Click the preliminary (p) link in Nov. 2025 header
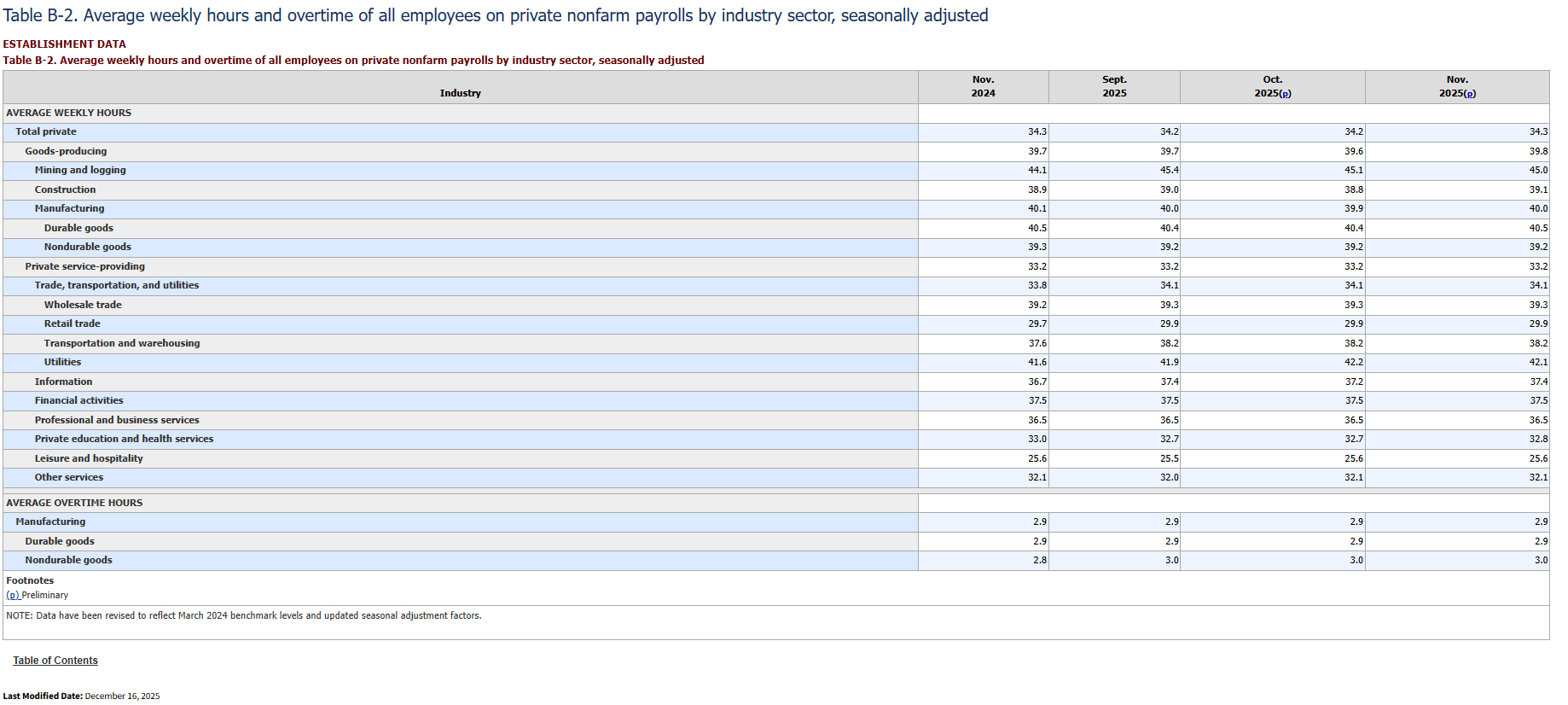Screen dimensions: 1568x705 click(x=1470, y=94)
